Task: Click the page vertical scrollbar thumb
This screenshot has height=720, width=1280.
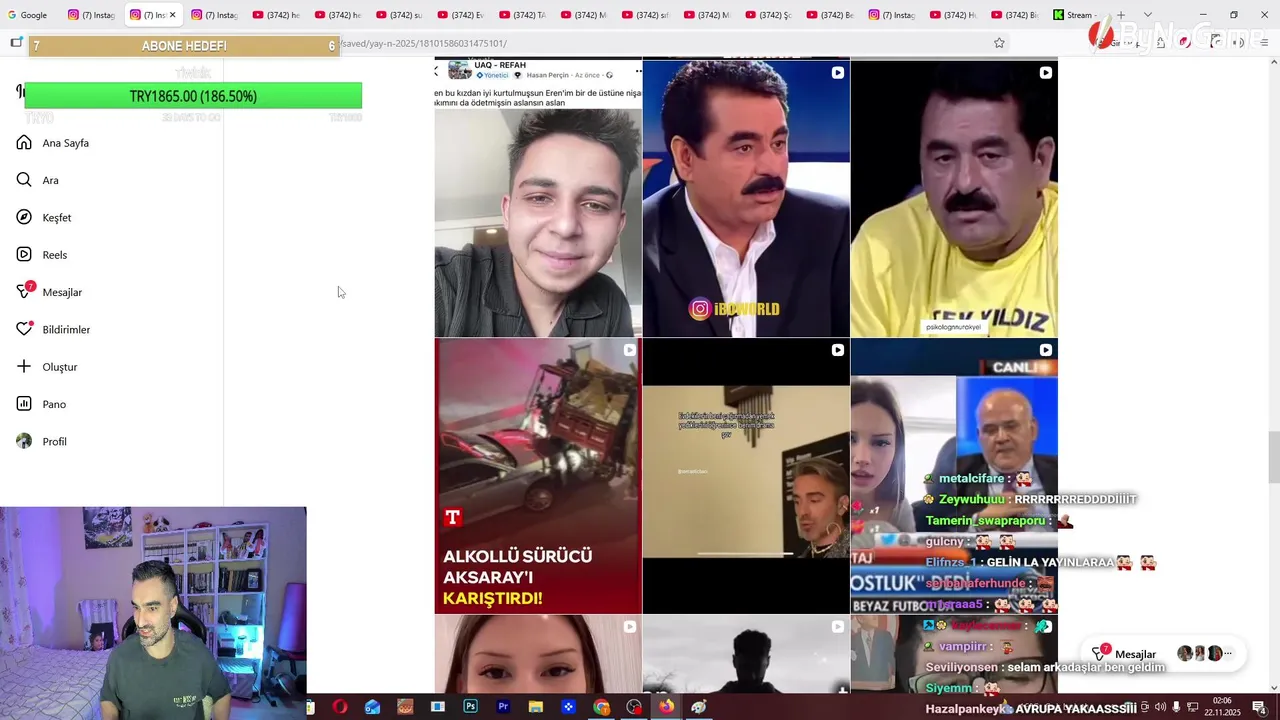Action: 1273,456
